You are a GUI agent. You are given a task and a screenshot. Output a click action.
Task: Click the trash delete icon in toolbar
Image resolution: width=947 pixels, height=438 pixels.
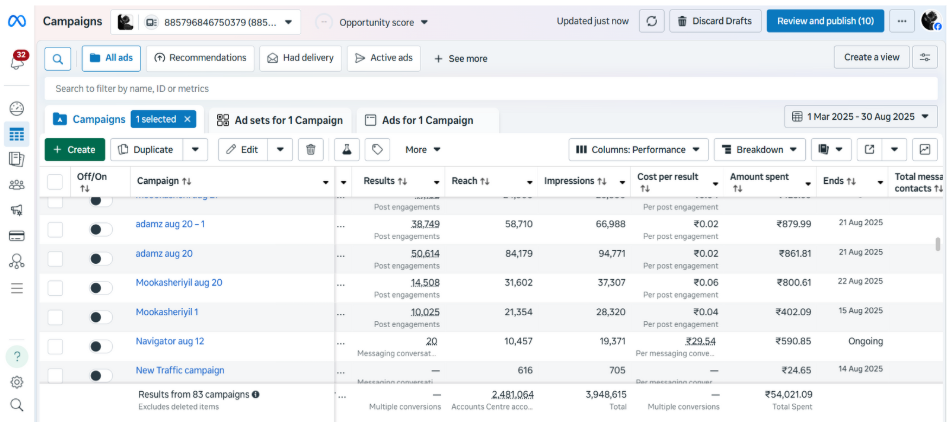click(x=311, y=150)
